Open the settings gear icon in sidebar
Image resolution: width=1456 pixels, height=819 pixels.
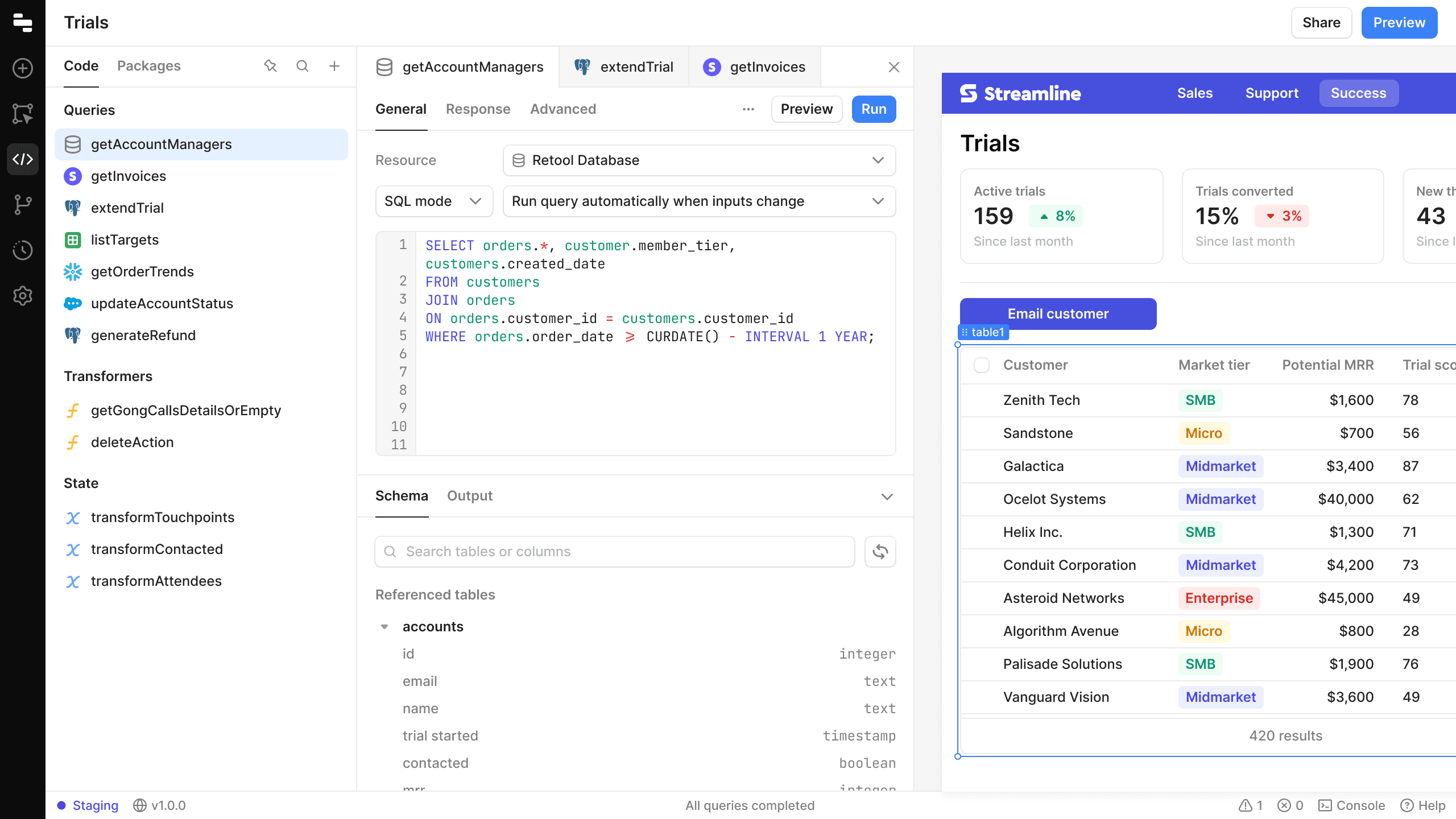tap(23, 296)
